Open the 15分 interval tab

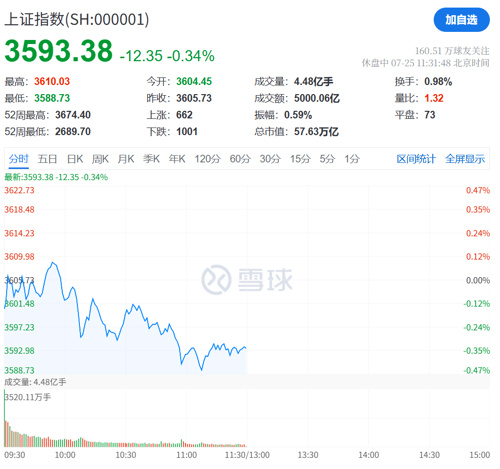point(300,159)
